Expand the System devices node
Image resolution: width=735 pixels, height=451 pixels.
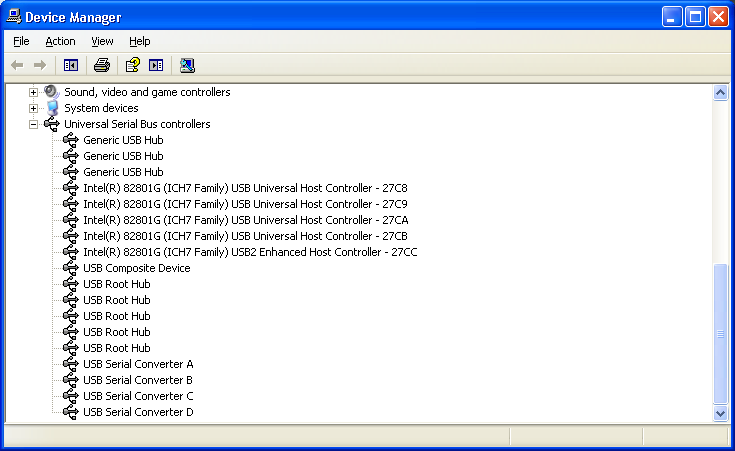click(x=33, y=108)
